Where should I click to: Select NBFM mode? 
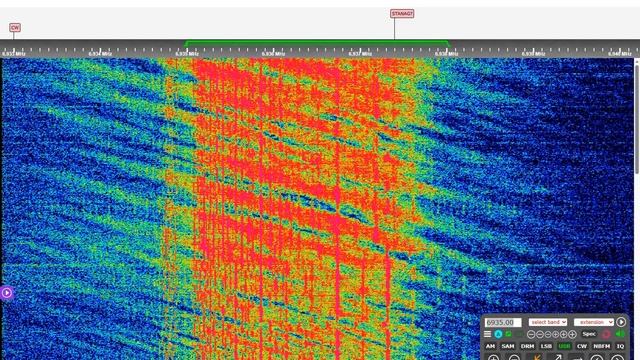[602, 346]
